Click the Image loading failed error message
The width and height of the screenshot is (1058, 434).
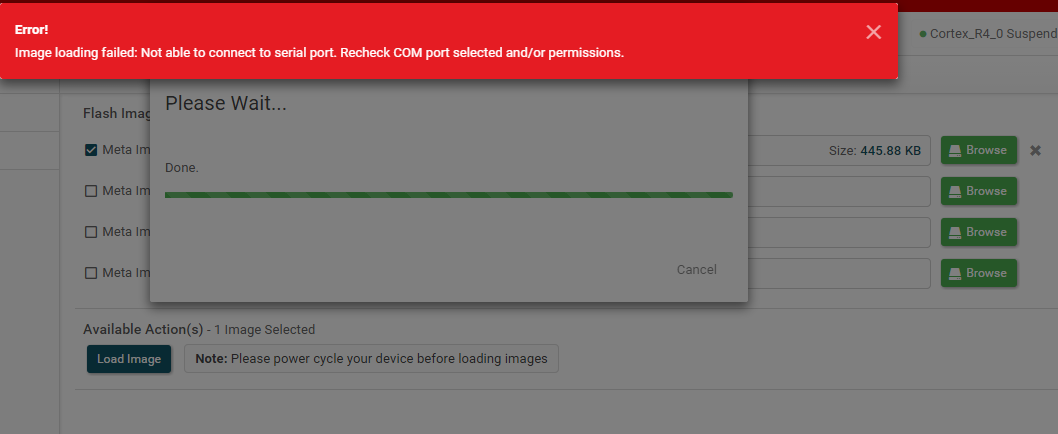[319, 53]
